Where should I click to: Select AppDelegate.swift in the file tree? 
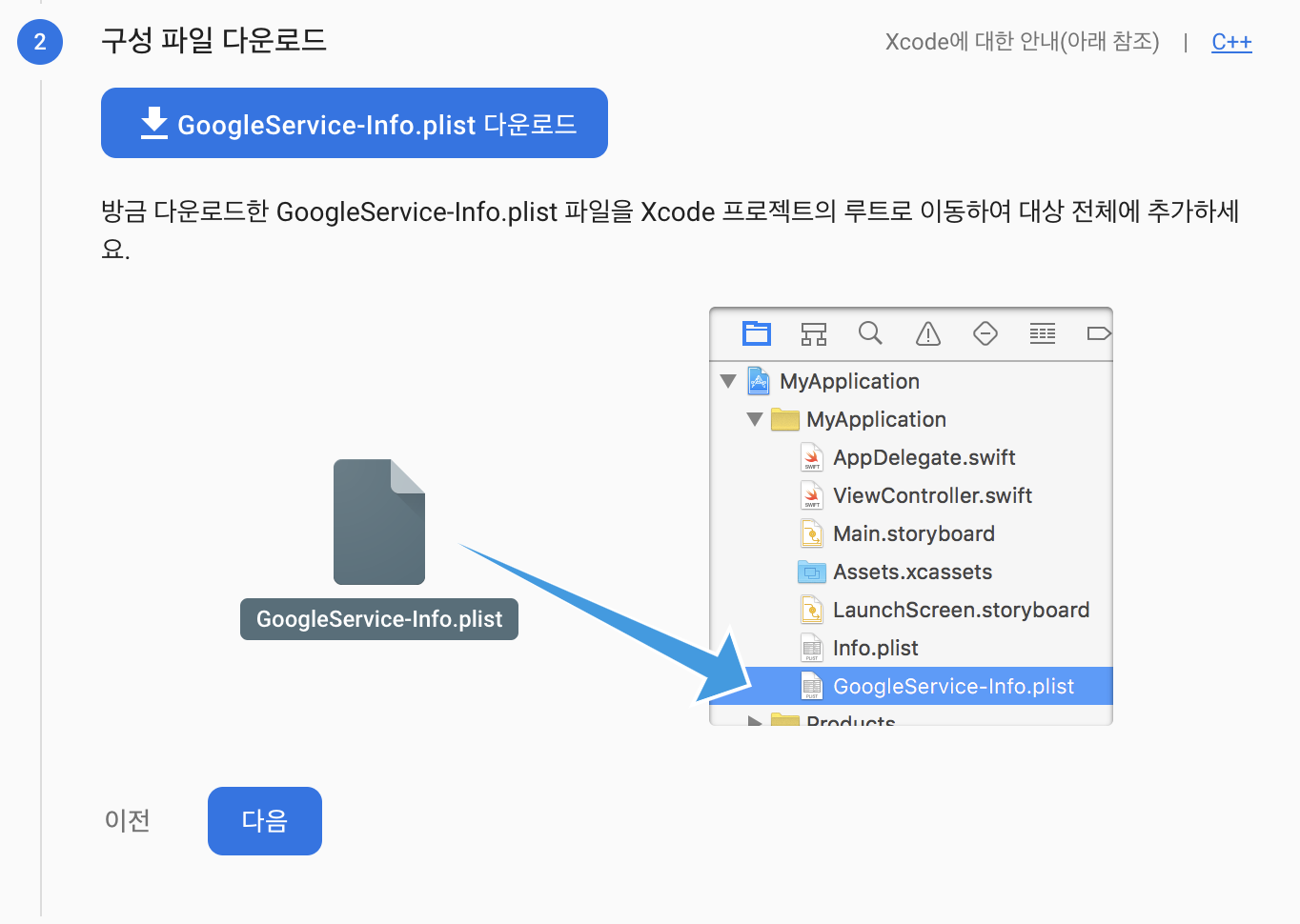click(911, 457)
